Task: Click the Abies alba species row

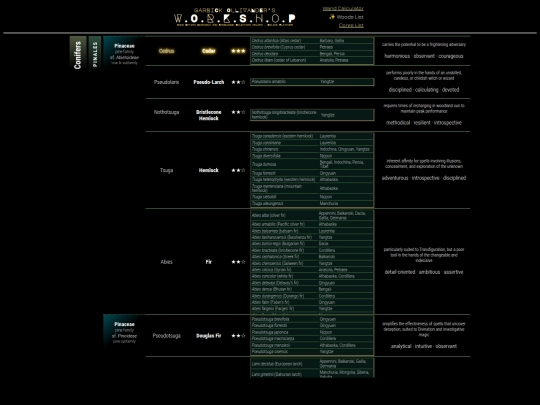Action: click(x=312, y=215)
